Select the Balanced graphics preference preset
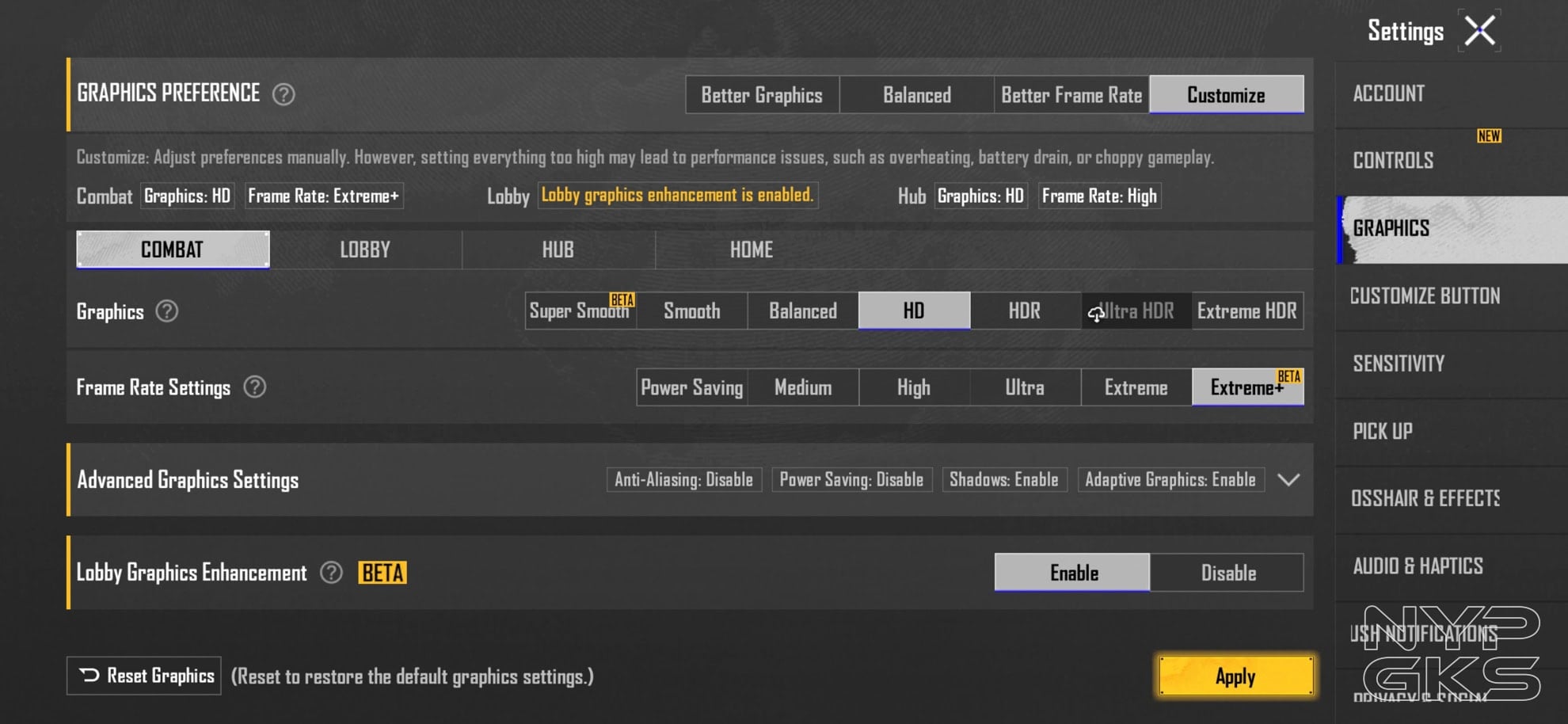This screenshot has width=1568, height=724. tap(917, 95)
